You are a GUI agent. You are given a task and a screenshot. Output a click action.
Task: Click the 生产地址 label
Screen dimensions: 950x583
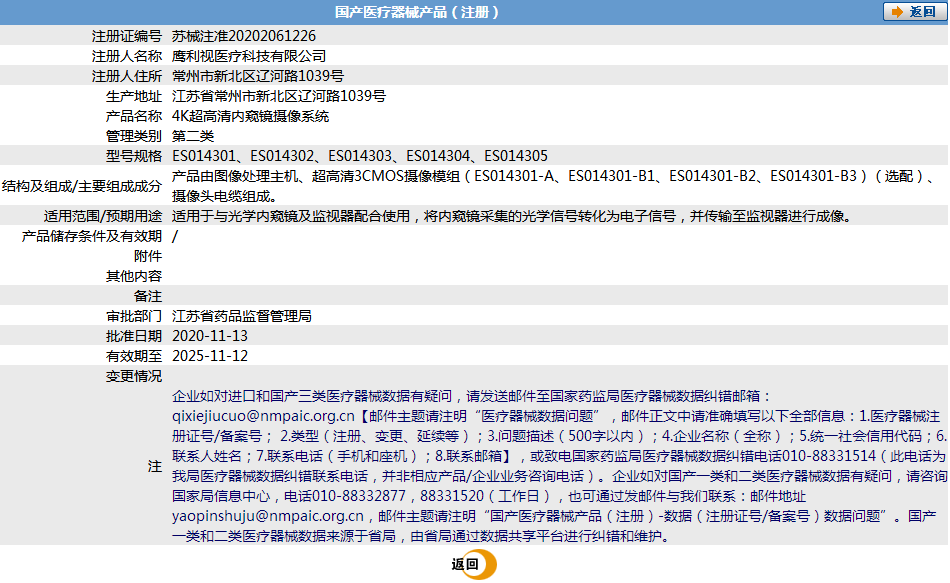coord(134,96)
